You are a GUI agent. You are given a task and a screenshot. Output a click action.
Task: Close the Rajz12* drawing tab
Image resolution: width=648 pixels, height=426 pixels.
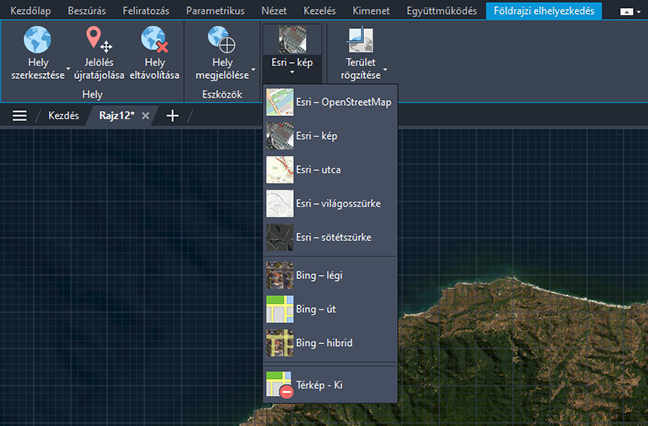click(x=145, y=116)
